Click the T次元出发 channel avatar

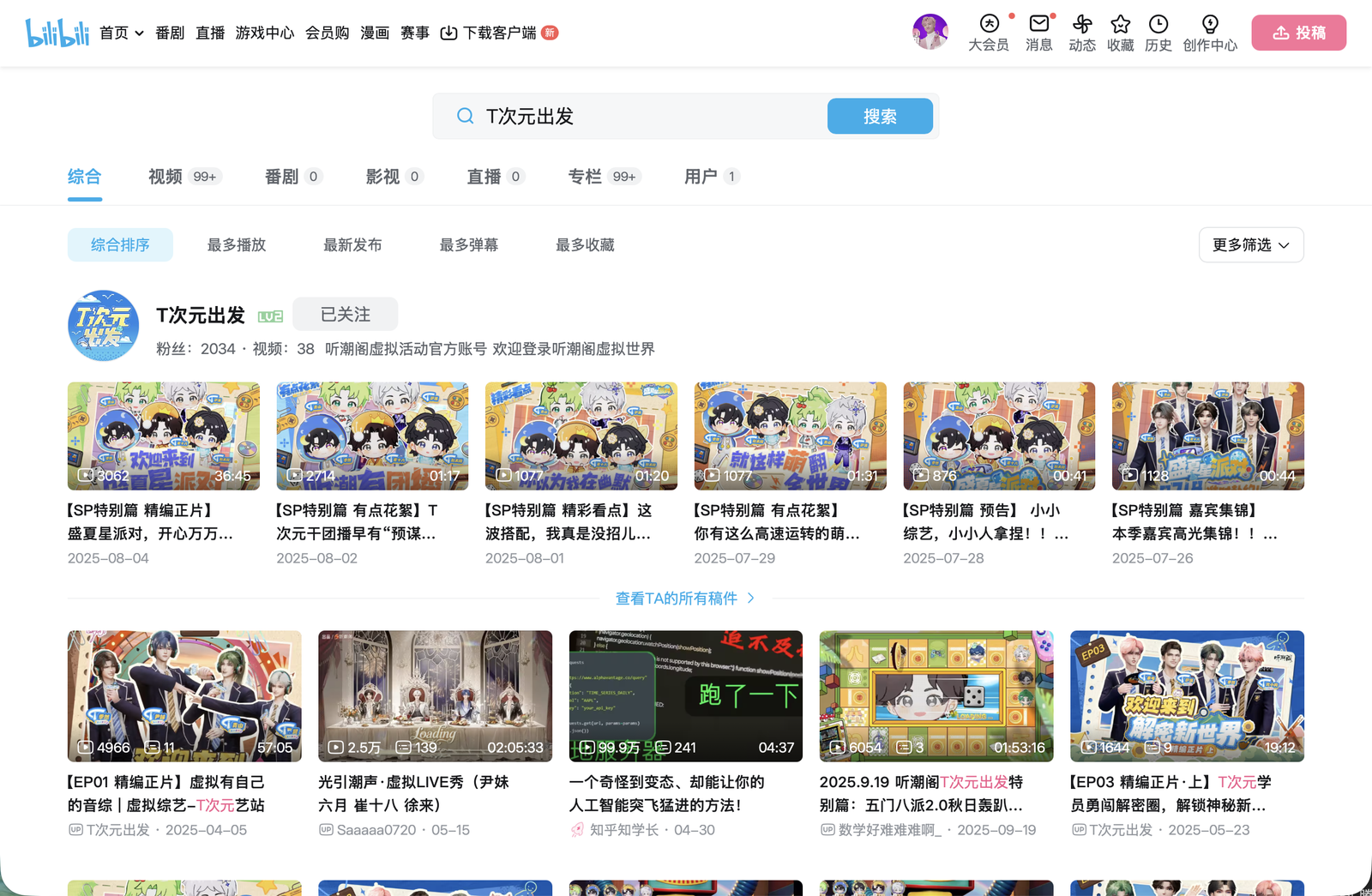(x=104, y=325)
